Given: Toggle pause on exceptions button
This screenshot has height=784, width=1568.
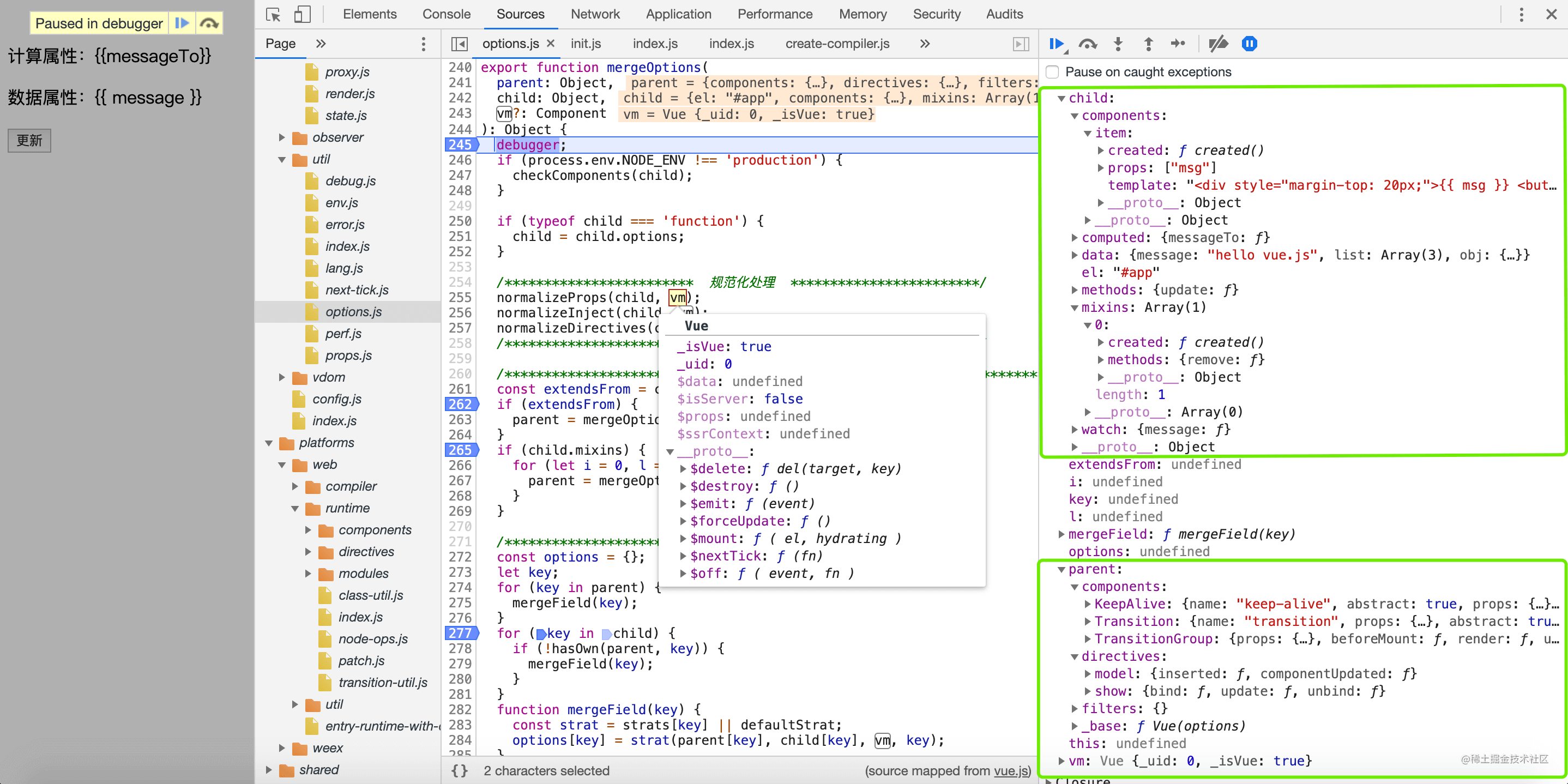Looking at the screenshot, I should [1249, 44].
